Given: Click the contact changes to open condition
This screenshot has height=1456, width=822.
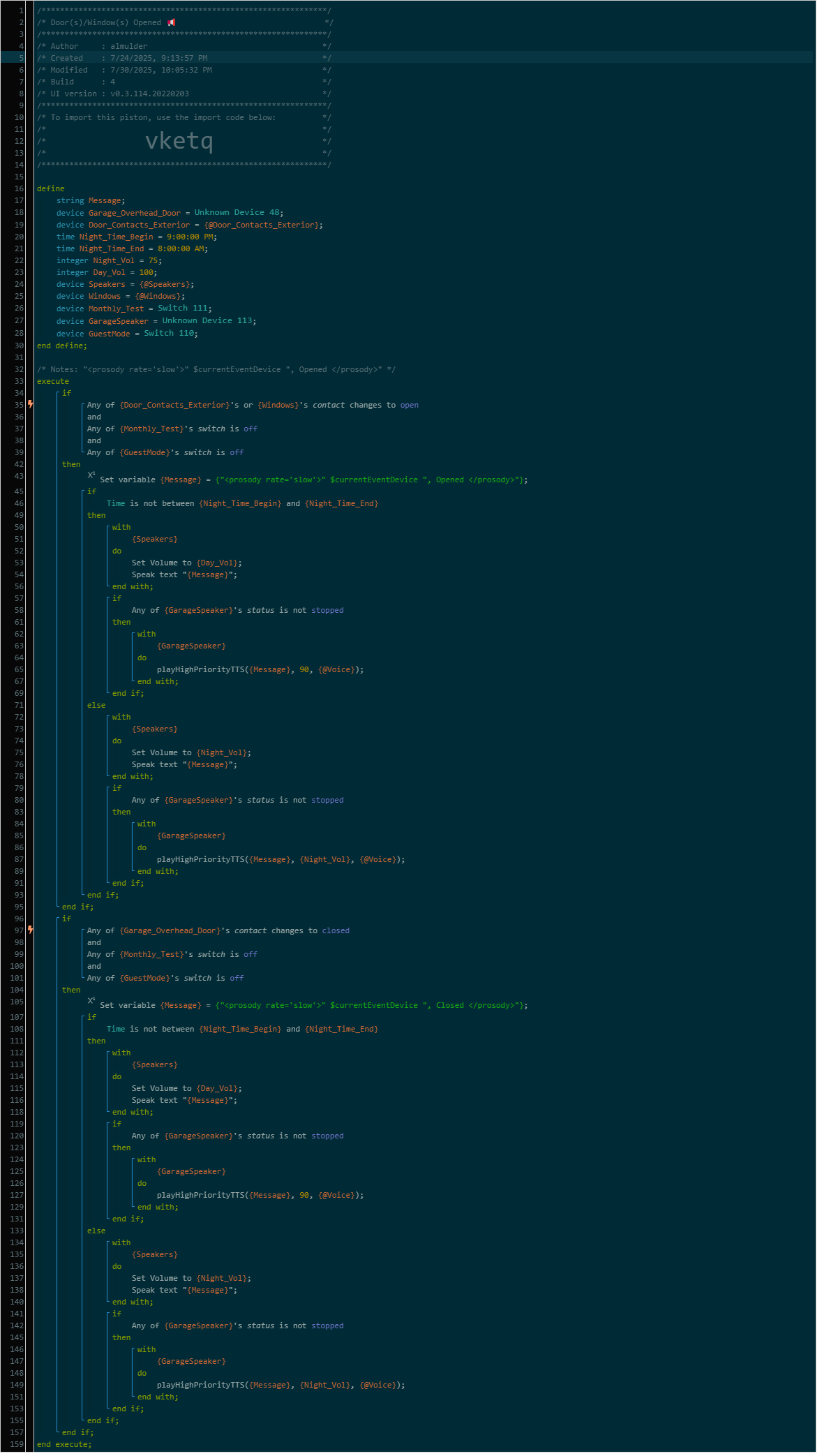Looking at the screenshot, I should 253,405.
